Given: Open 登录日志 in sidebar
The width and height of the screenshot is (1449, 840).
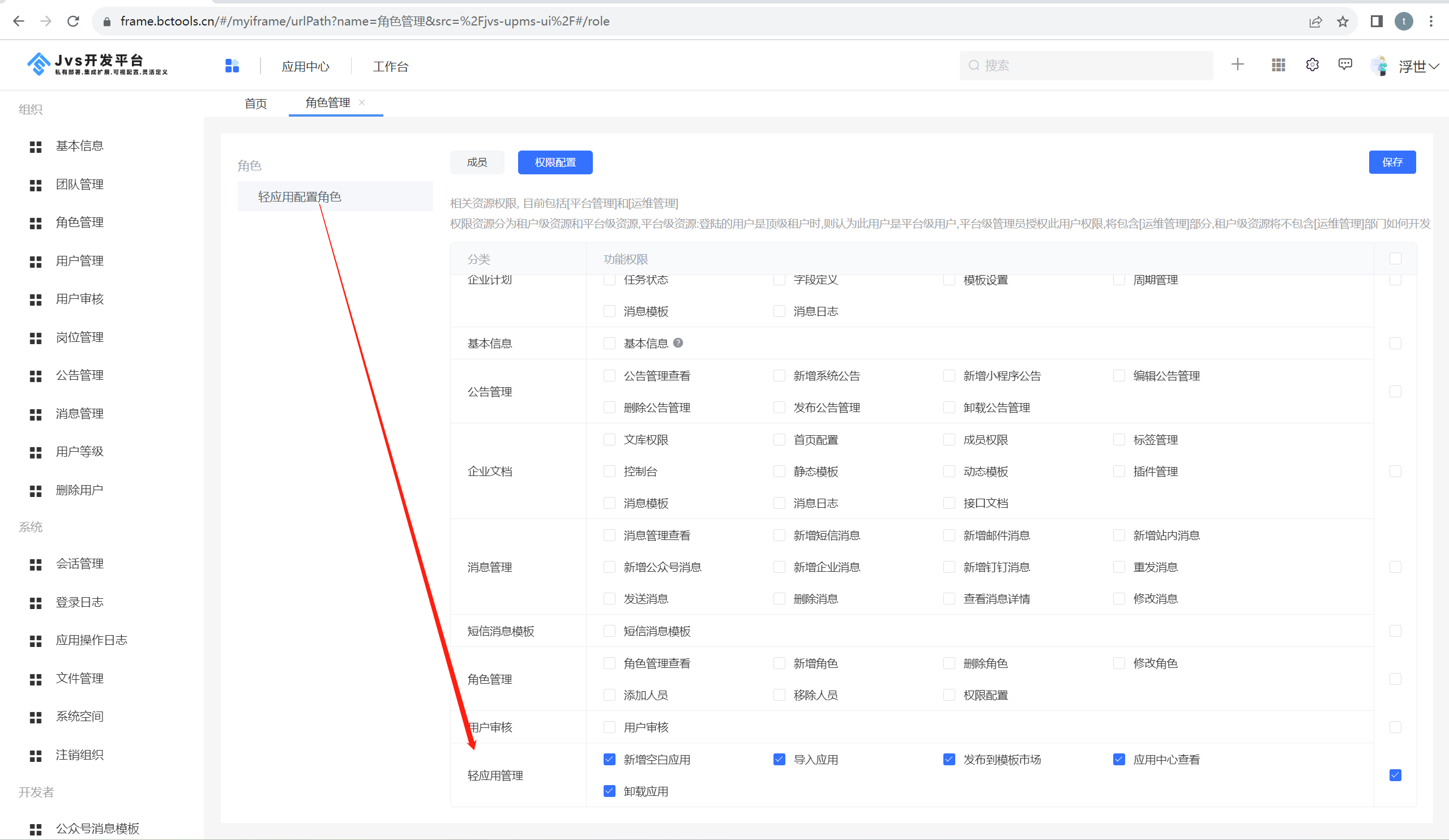Looking at the screenshot, I should coord(79,602).
